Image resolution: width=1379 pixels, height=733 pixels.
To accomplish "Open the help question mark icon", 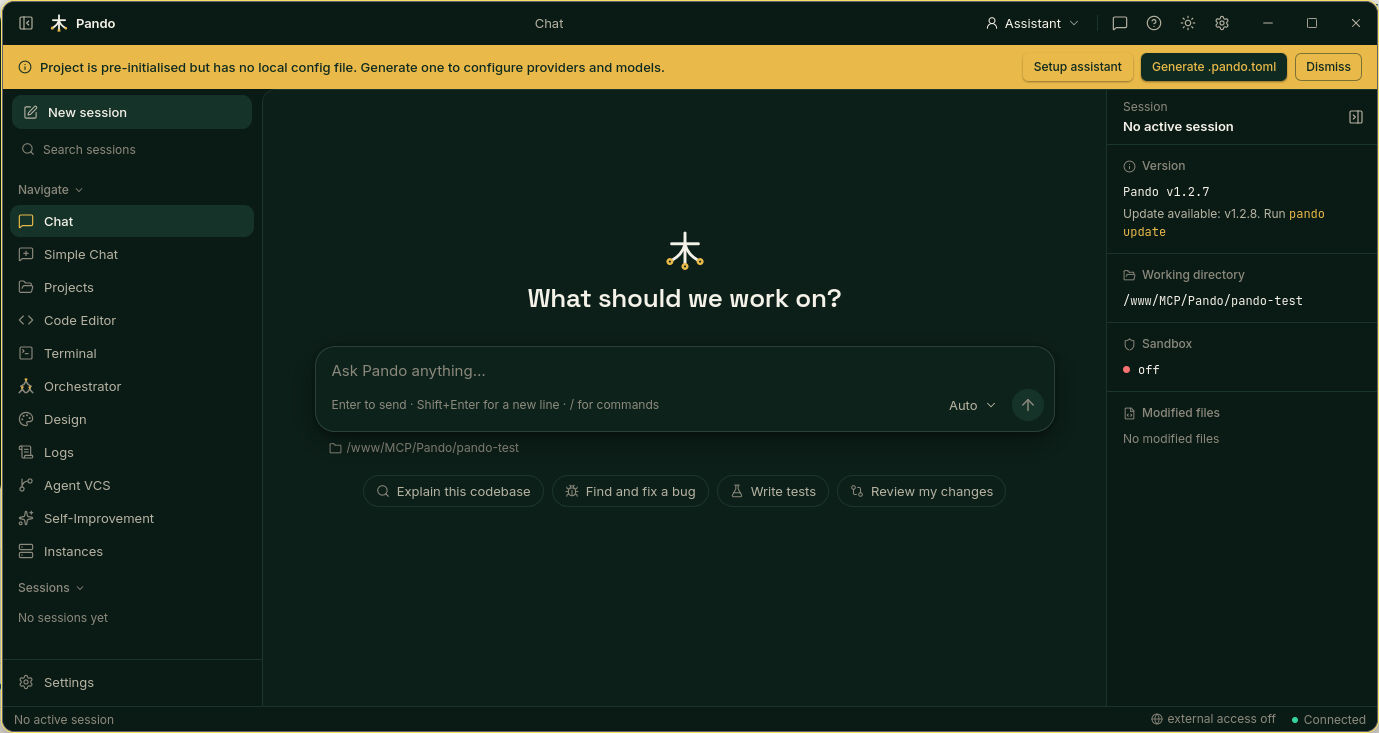I will (1154, 23).
